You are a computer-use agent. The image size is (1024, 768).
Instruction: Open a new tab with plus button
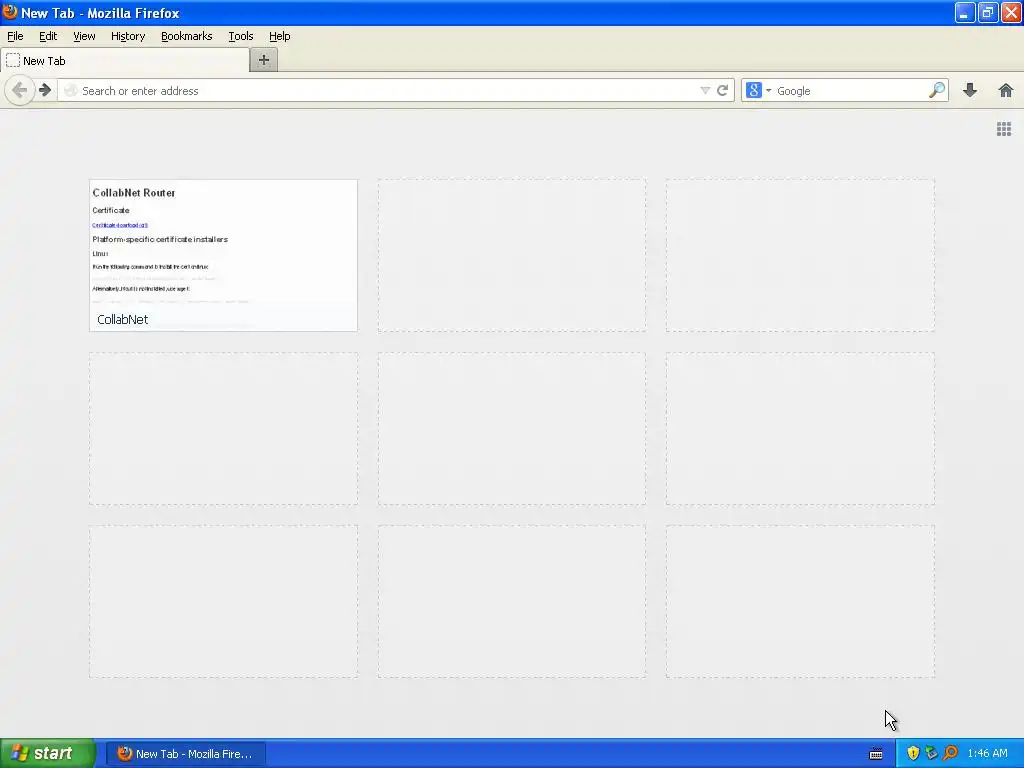[x=264, y=60]
